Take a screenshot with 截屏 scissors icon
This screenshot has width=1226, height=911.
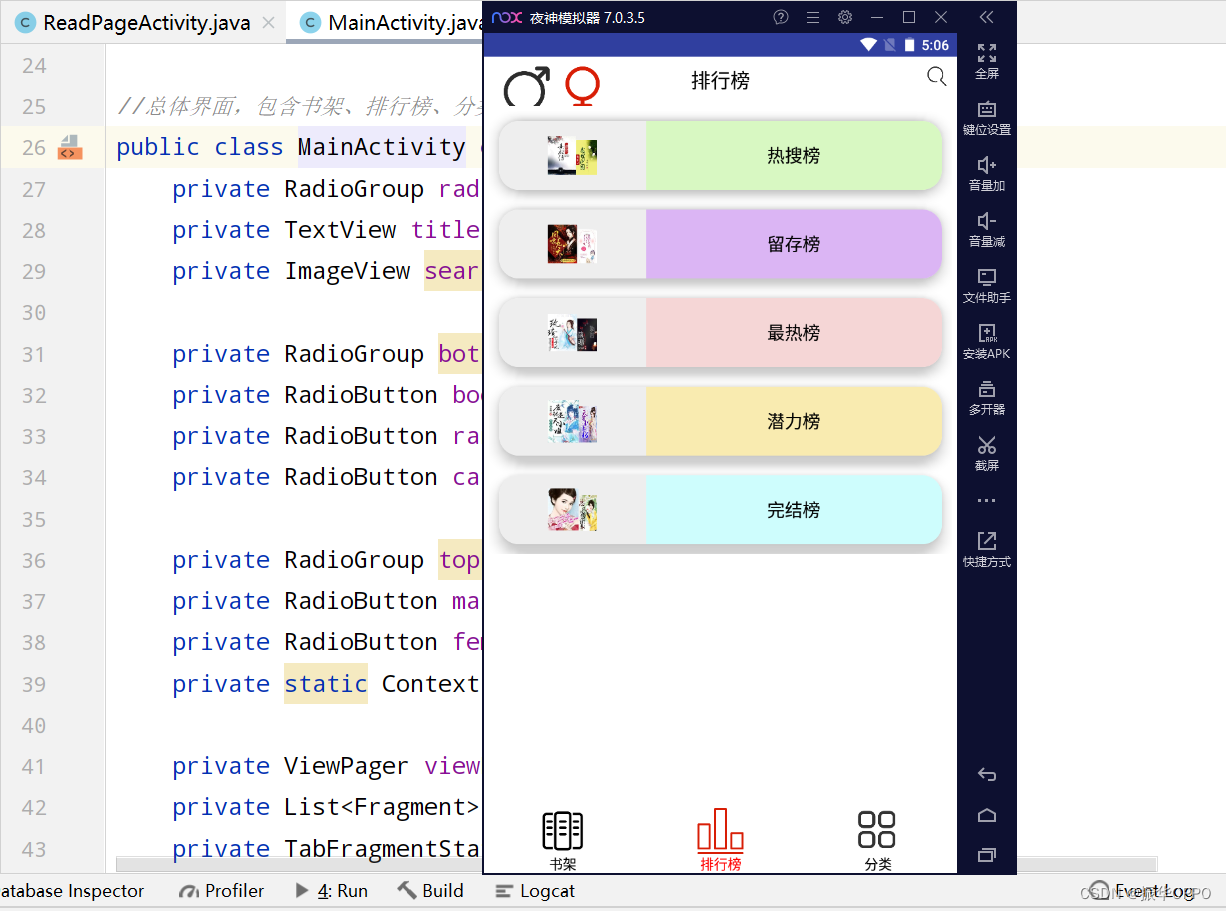[x=987, y=453]
